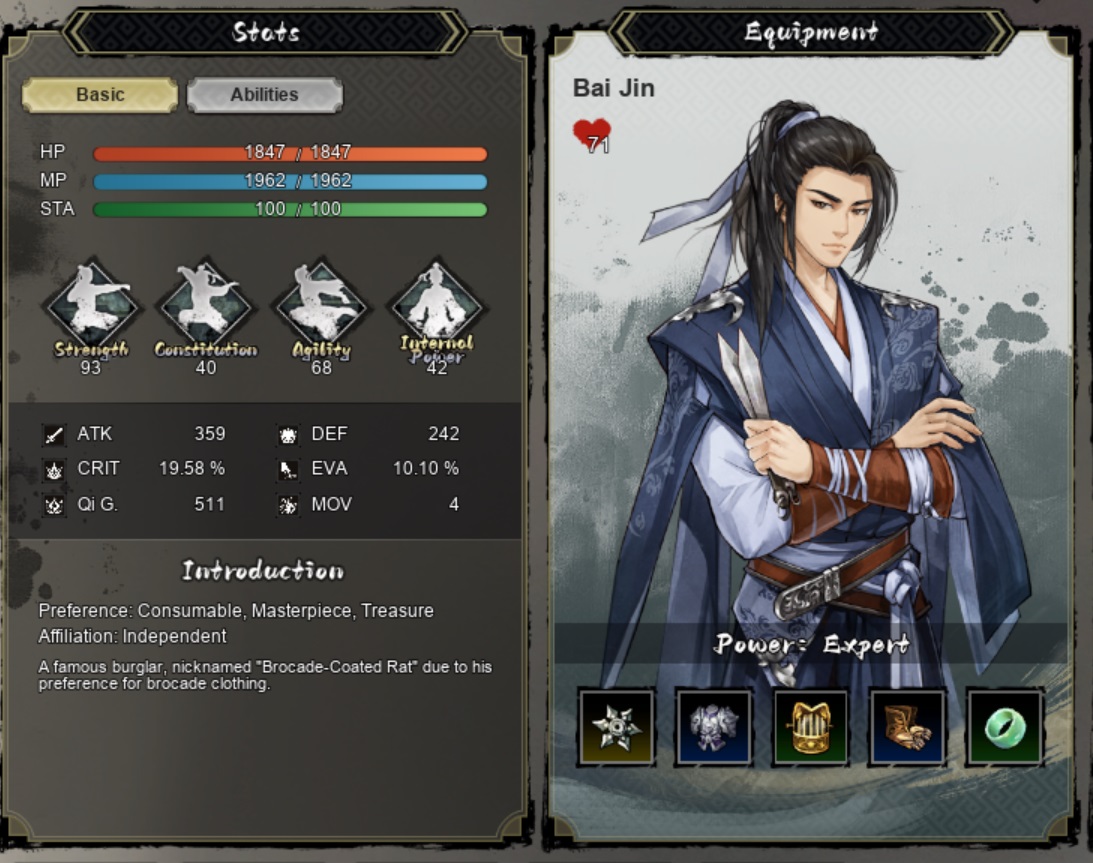Click the Internal Power attribute icon
The width and height of the screenshot is (1093, 863).
point(436,305)
